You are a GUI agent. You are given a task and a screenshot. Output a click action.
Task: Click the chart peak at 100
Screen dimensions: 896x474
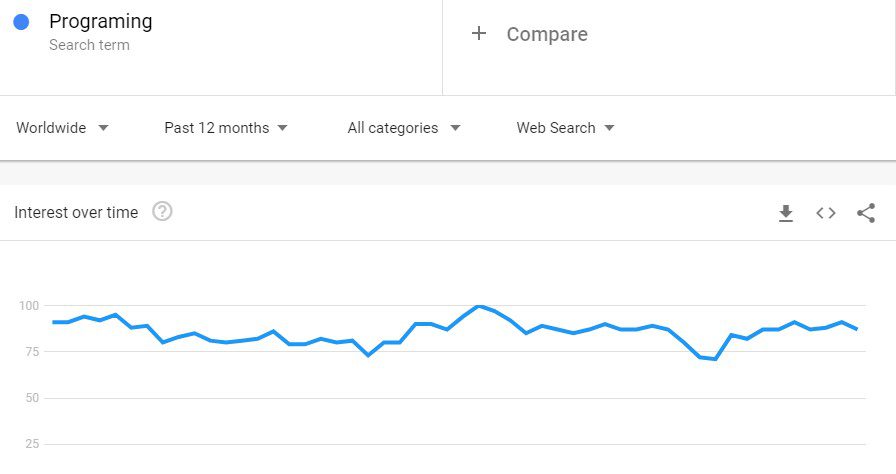coord(479,306)
